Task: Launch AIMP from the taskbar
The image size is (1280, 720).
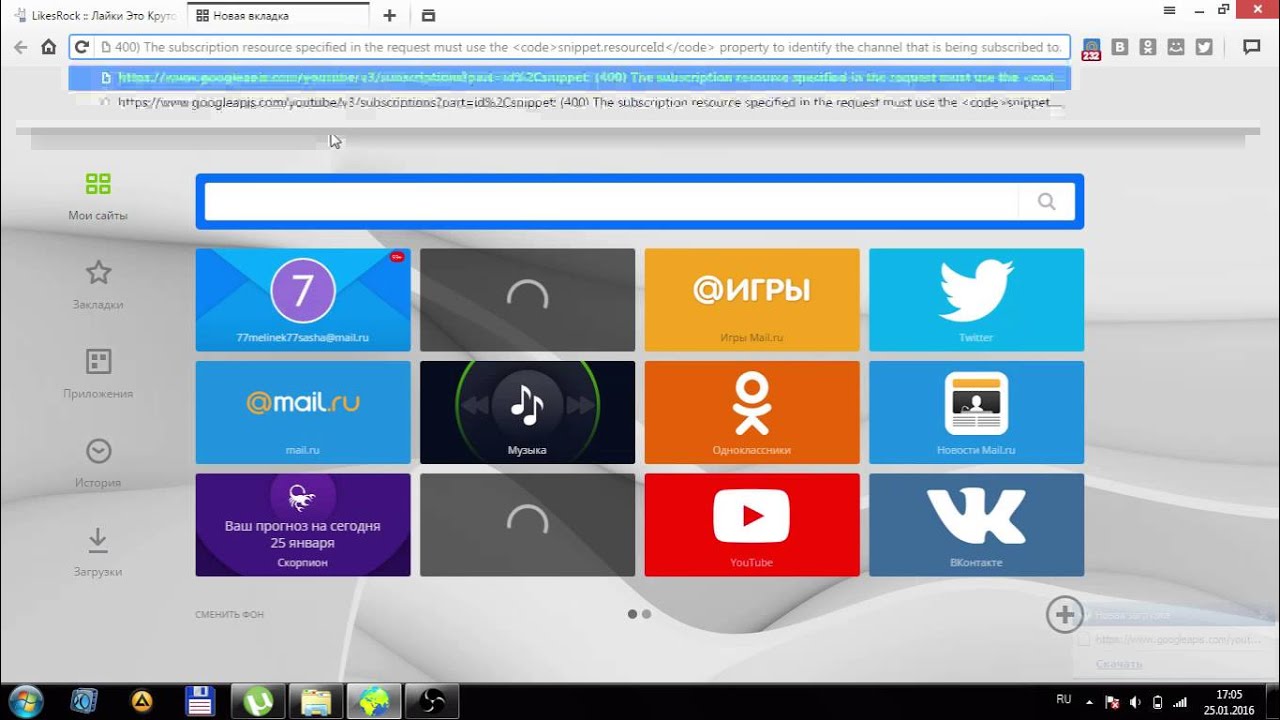Action: pos(142,701)
